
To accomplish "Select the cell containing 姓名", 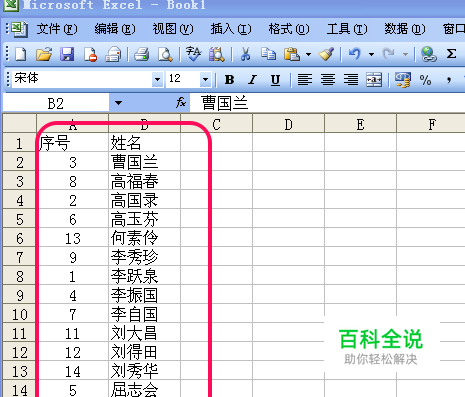I will 144,143.
